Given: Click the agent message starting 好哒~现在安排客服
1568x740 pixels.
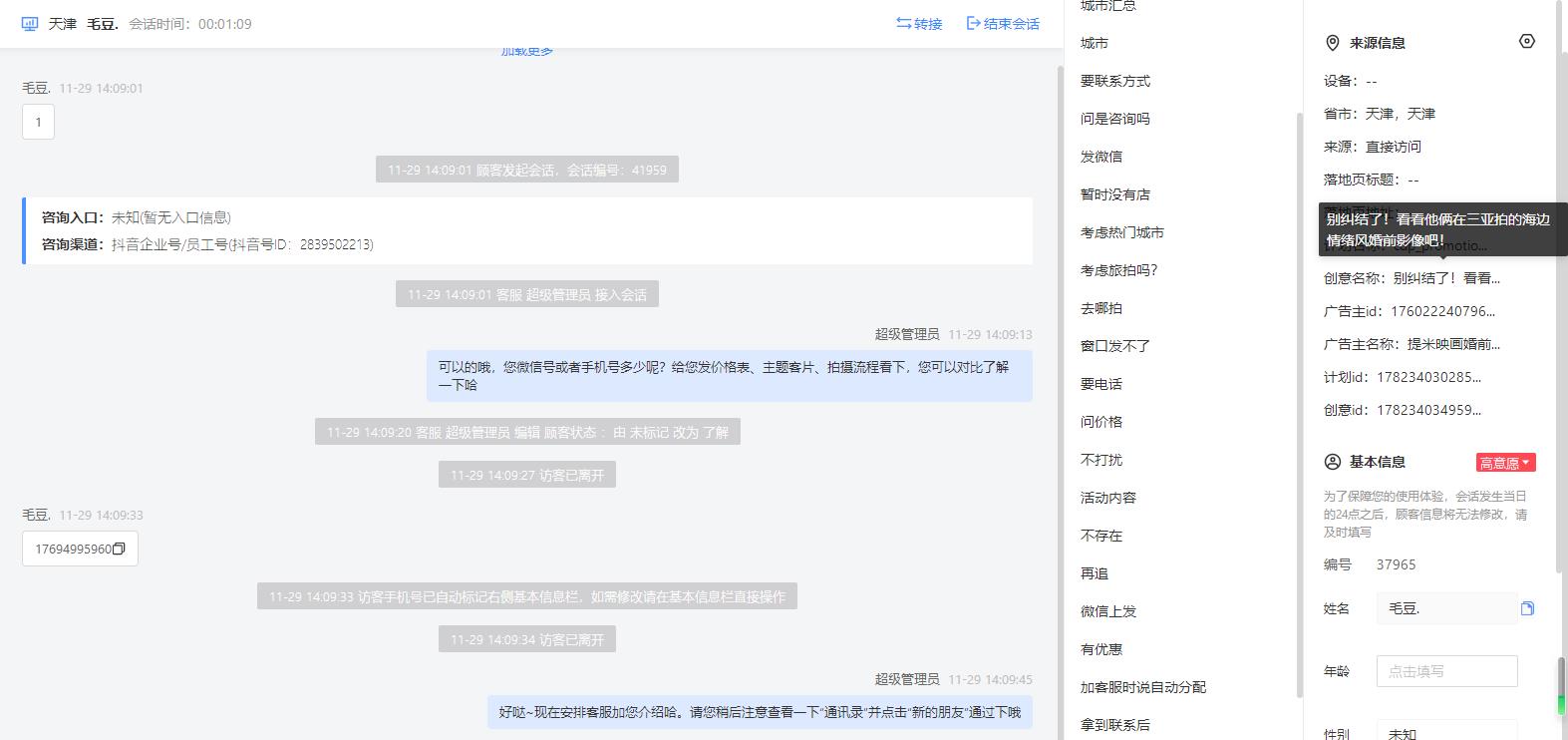Looking at the screenshot, I should click(x=760, y=712).
